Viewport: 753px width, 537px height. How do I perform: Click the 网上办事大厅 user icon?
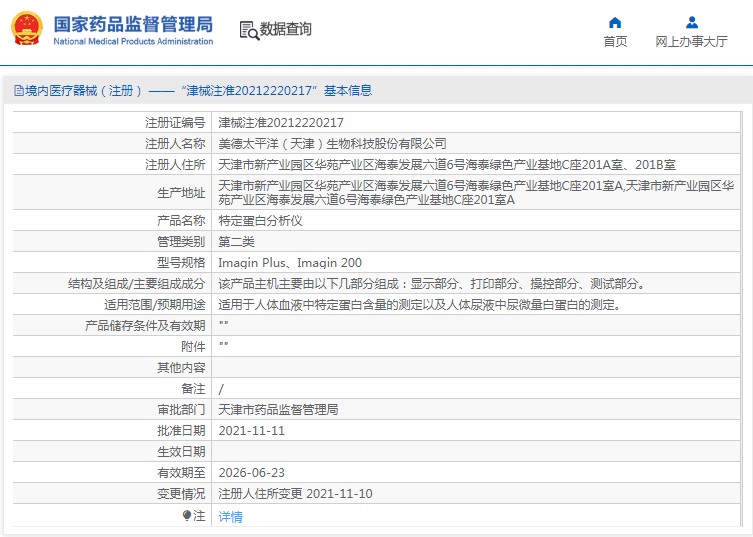[692, 22]
